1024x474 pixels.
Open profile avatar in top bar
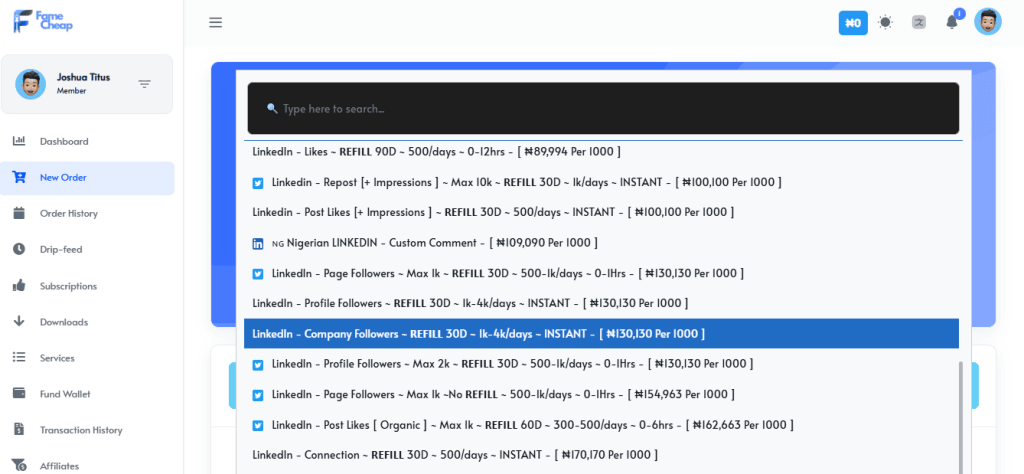(x=987, y=22)
